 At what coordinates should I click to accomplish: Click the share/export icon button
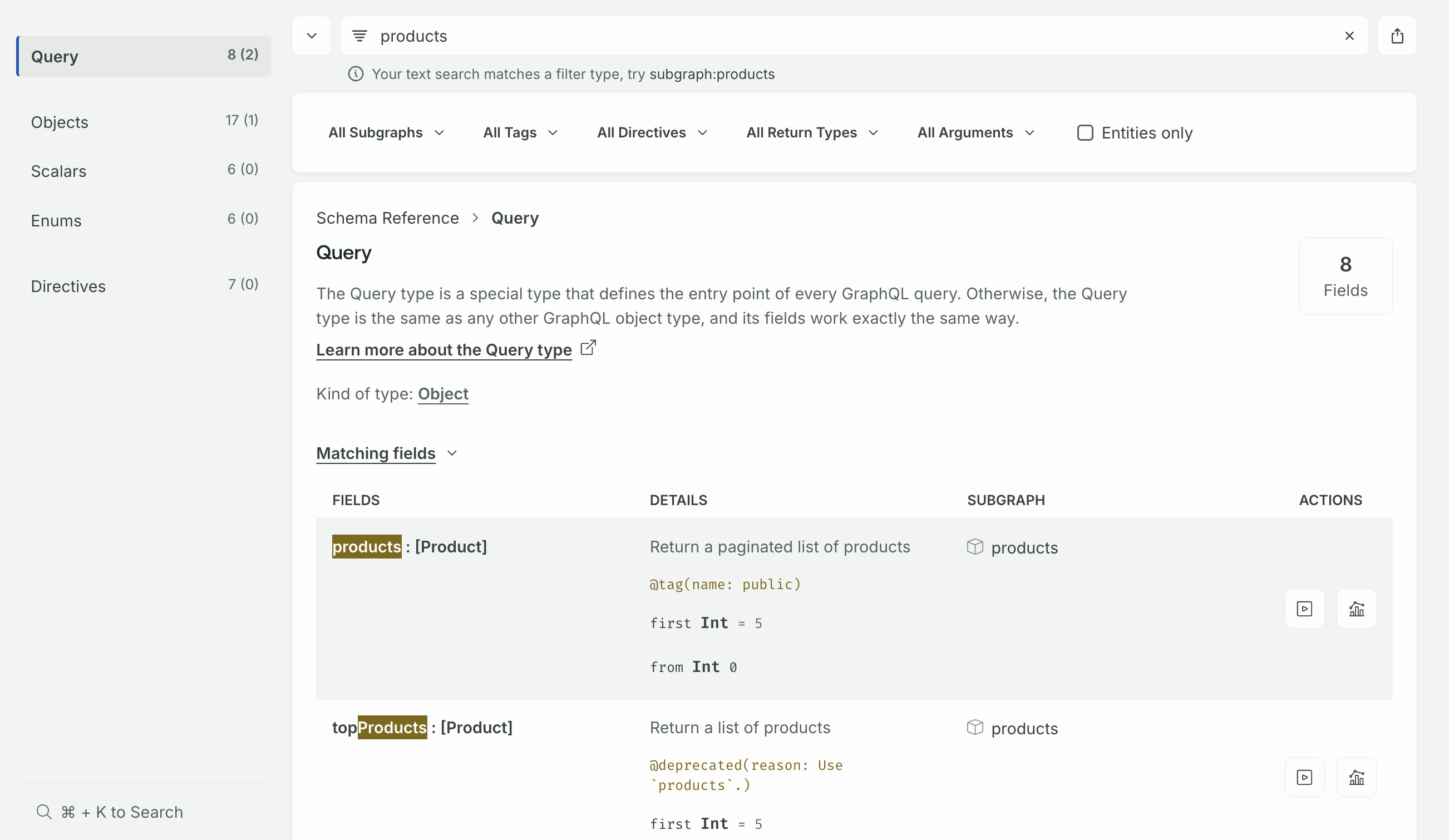[1397, 36]
